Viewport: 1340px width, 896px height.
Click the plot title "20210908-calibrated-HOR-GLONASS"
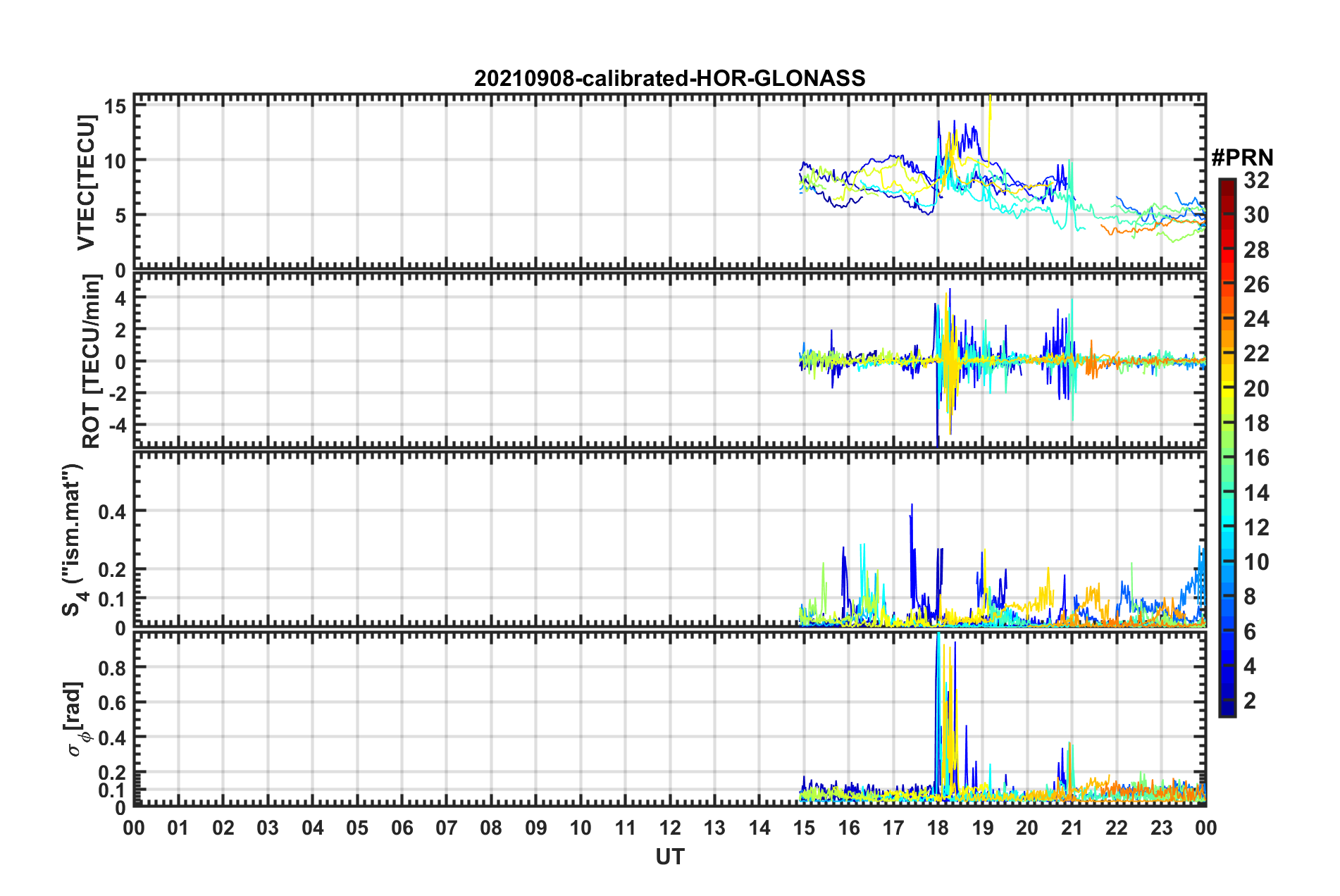[669, 78]
